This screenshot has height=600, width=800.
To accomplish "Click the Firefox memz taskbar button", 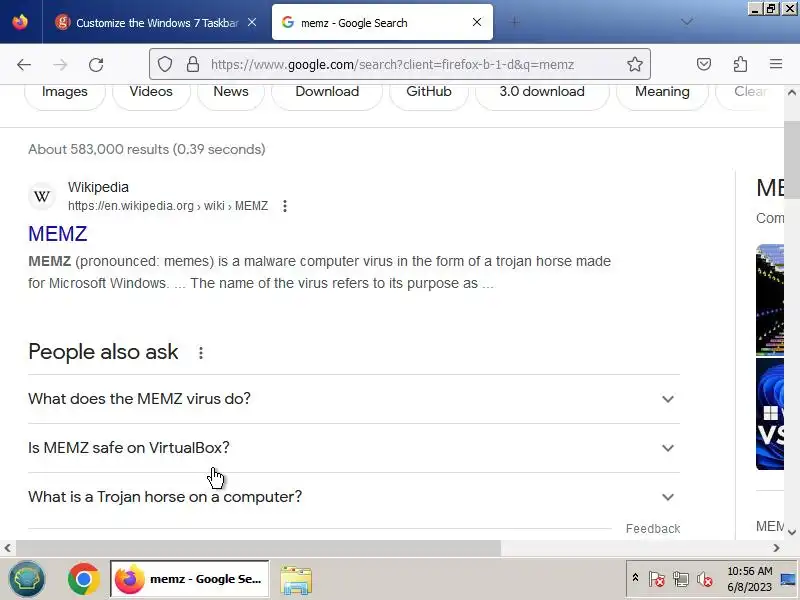I will coord(189,579).
